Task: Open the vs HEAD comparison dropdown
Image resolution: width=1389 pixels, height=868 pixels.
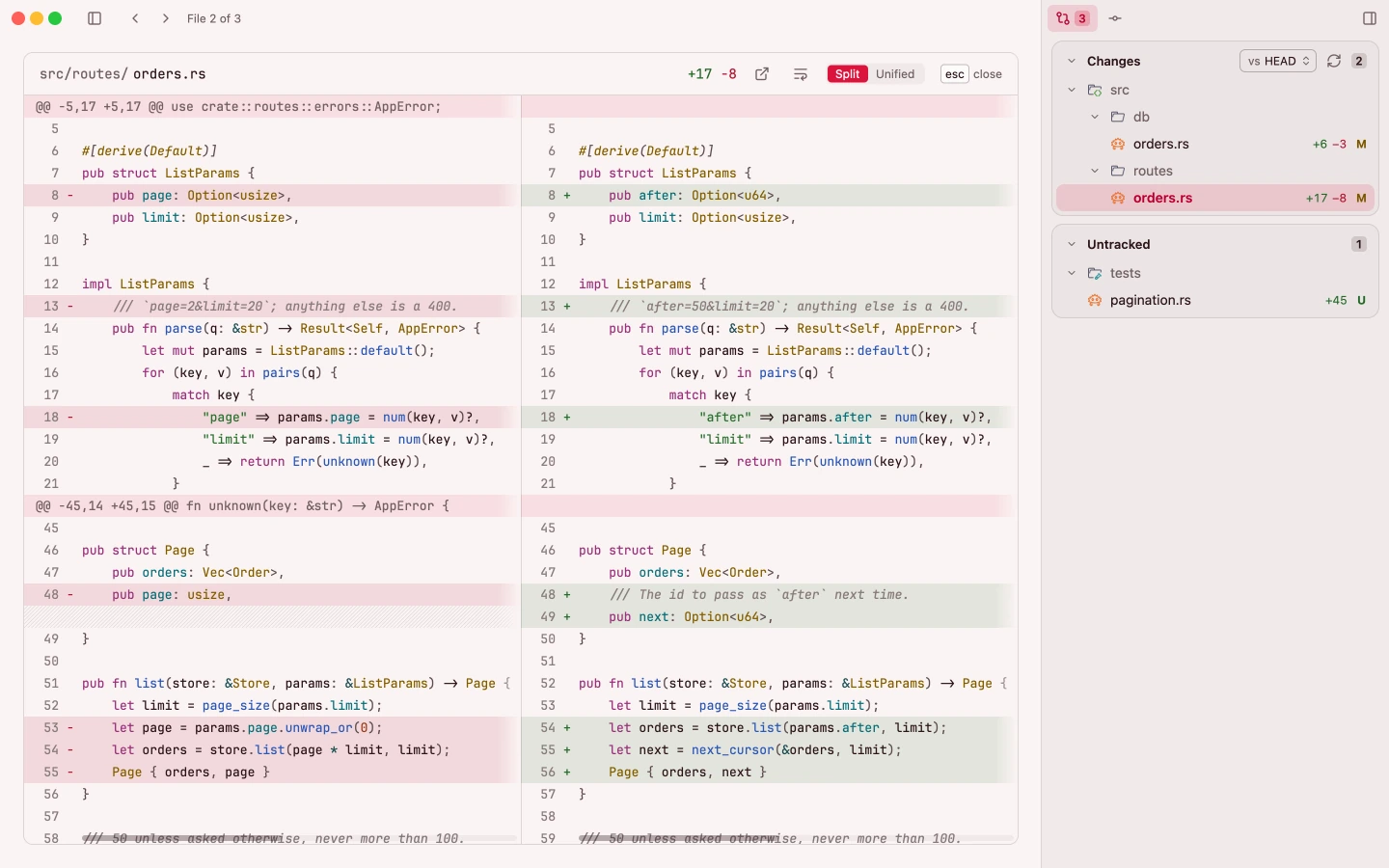Action: click(1278, 61)
